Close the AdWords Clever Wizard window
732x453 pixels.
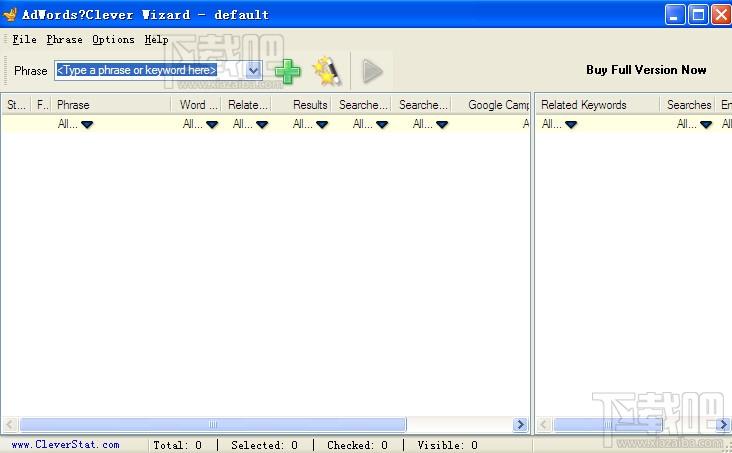tap(721, 15)
